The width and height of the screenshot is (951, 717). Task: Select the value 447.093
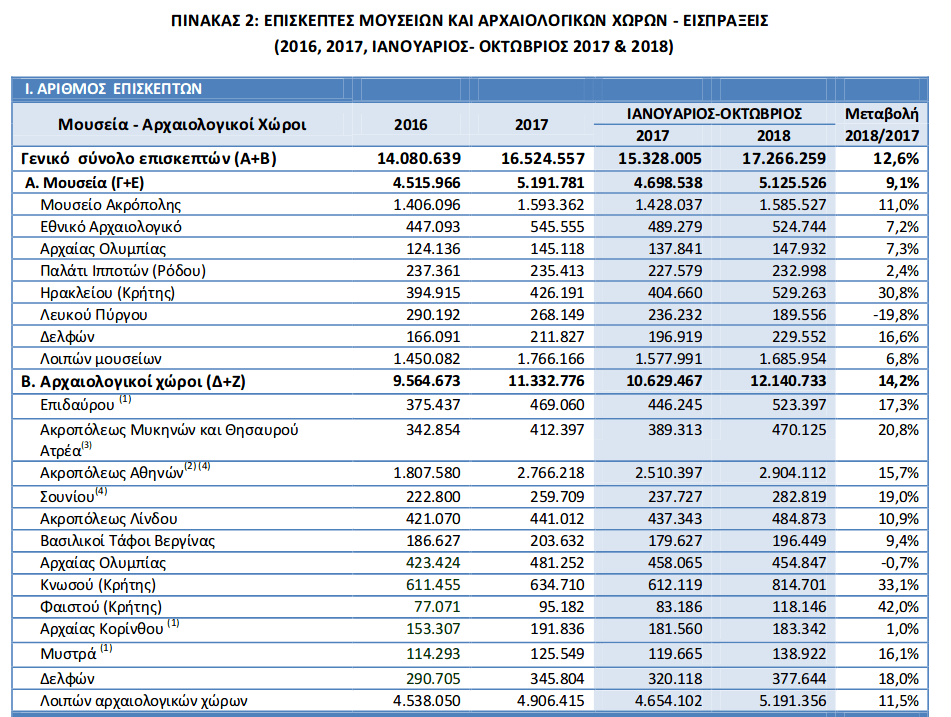(x=433, y=227)
